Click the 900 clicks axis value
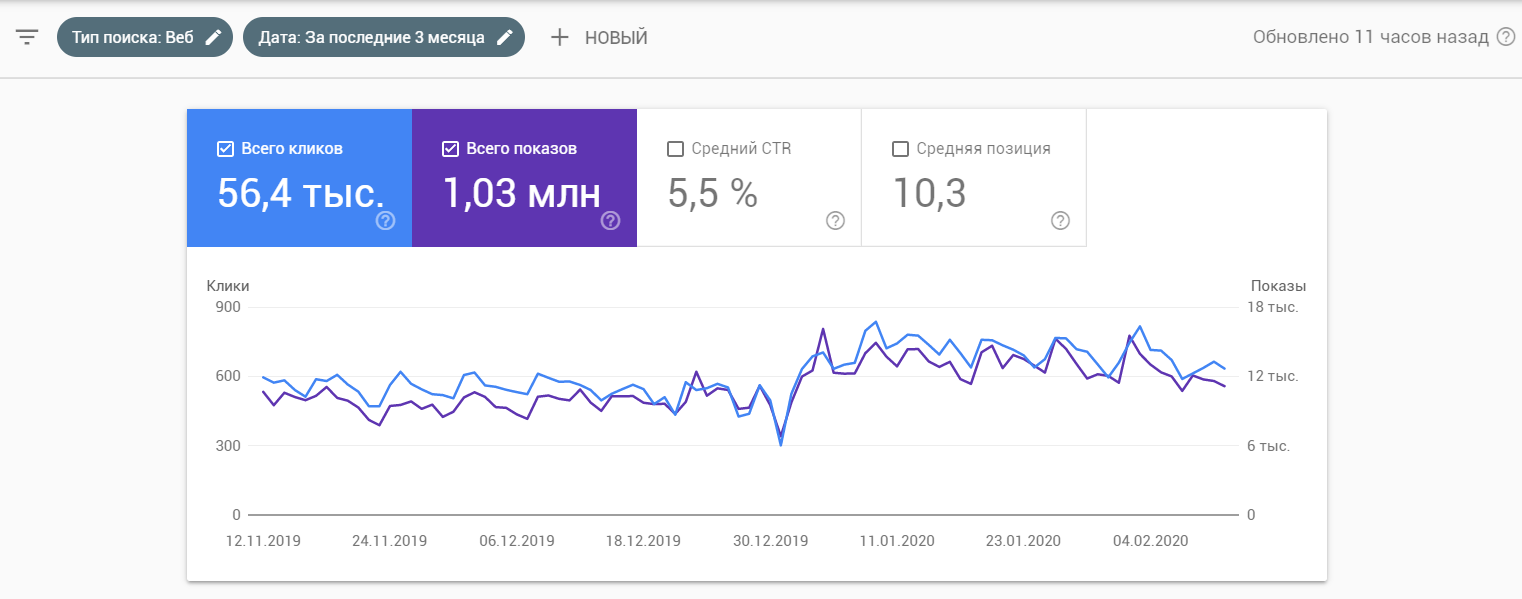The image size is (1522, 599). click(228, 307)
